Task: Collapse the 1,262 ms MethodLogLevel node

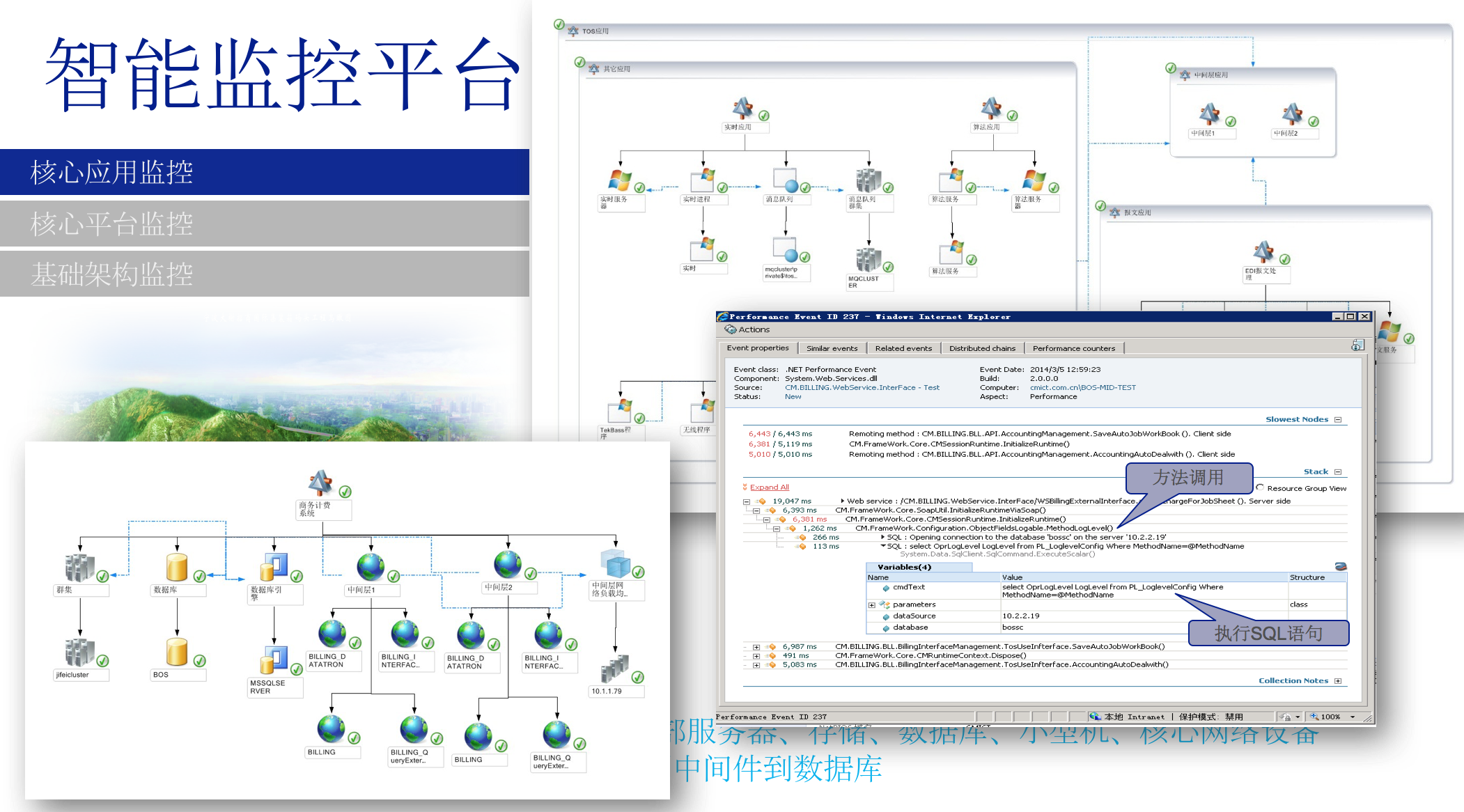Action: pos(777,529)
